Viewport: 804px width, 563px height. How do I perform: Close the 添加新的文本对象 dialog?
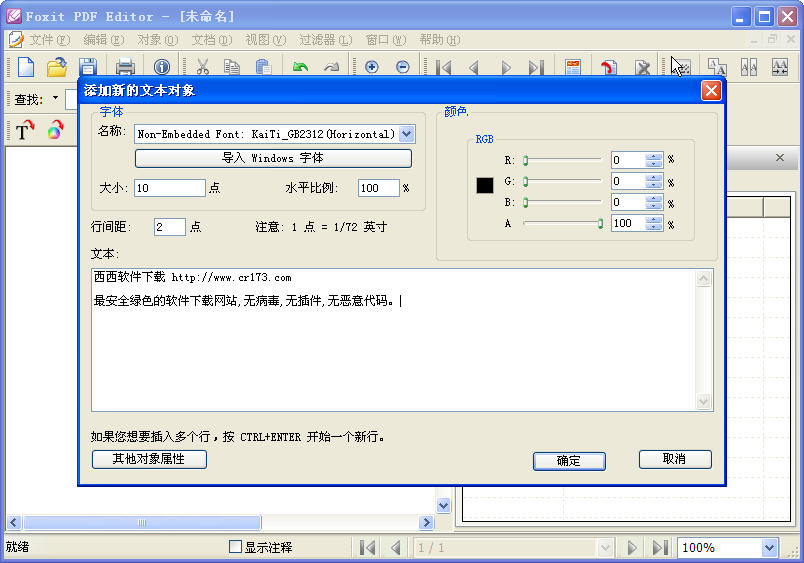coord(711,91)
